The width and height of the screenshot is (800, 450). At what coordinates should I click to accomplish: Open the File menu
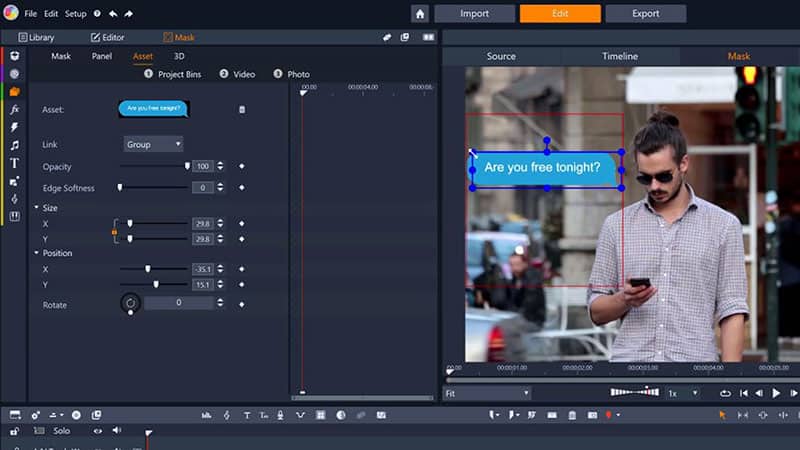point(30,14)
